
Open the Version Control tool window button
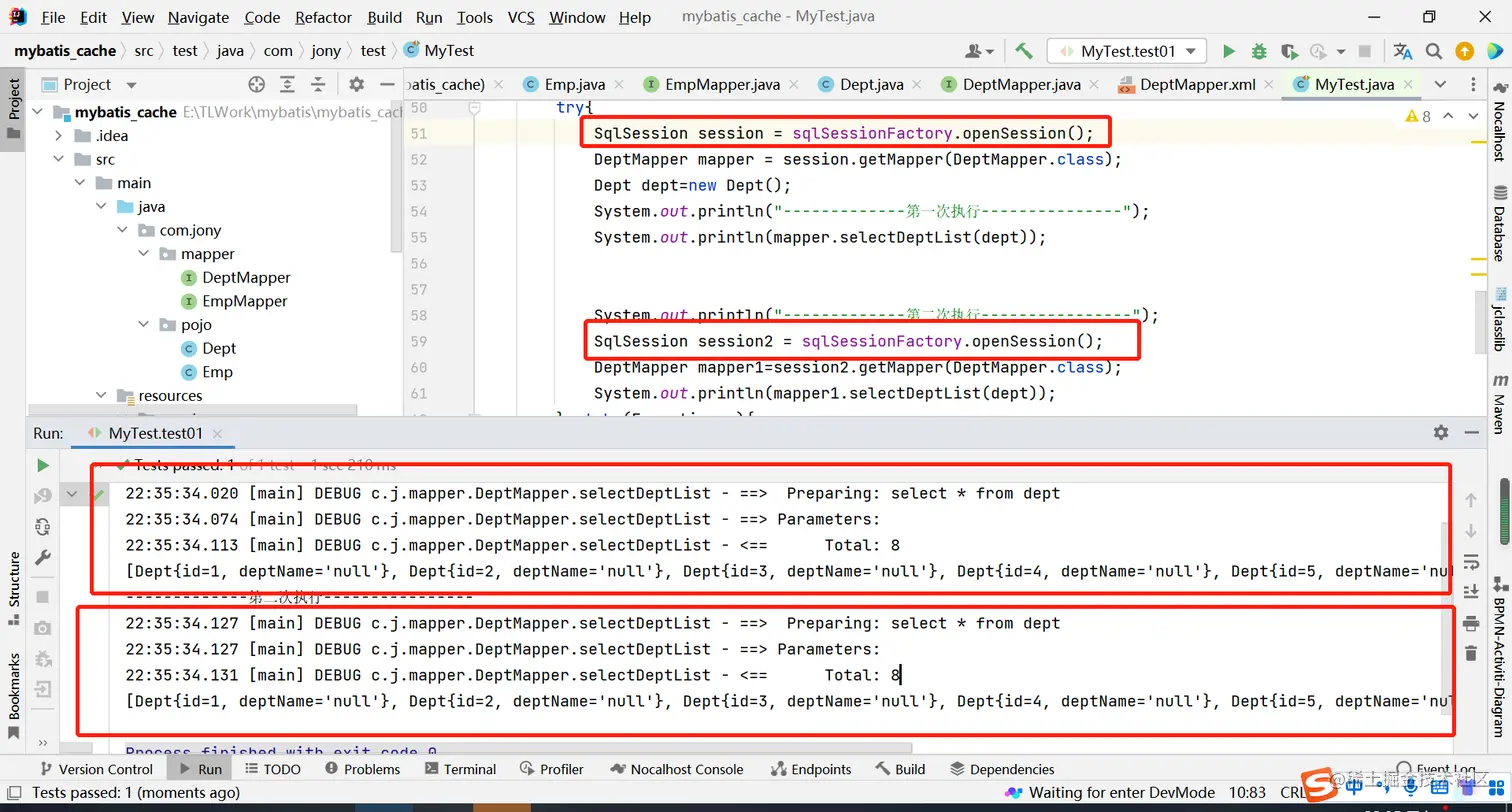click(96, 769)
